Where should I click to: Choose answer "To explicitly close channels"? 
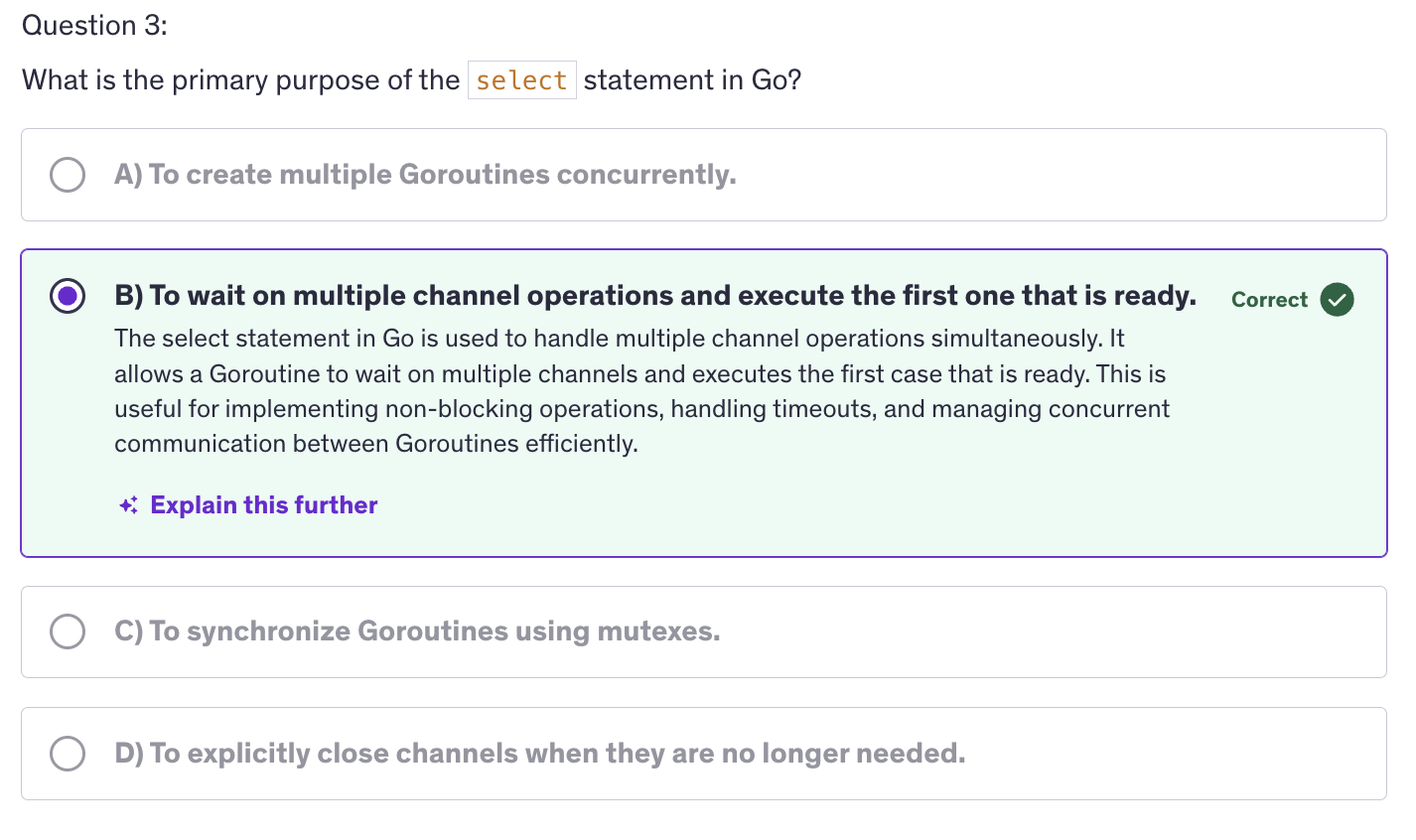point(539,754)
